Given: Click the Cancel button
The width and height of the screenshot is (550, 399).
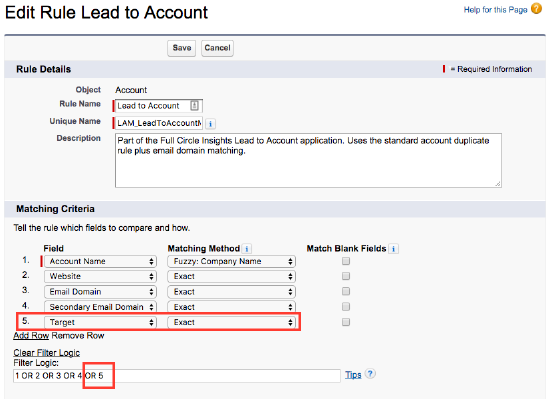Looking at the screenshot, I should coord(217,48).
